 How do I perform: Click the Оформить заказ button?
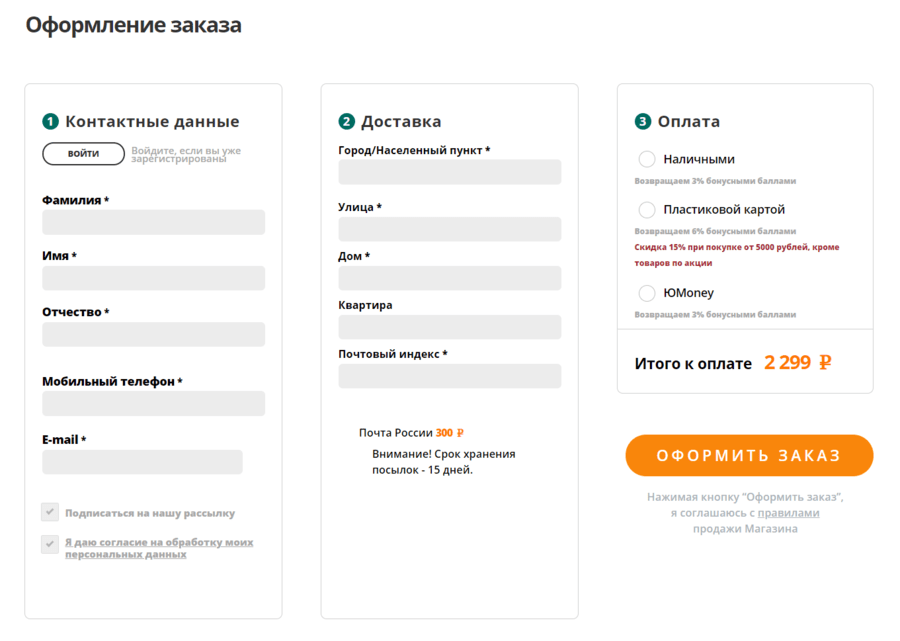point(749,456)
